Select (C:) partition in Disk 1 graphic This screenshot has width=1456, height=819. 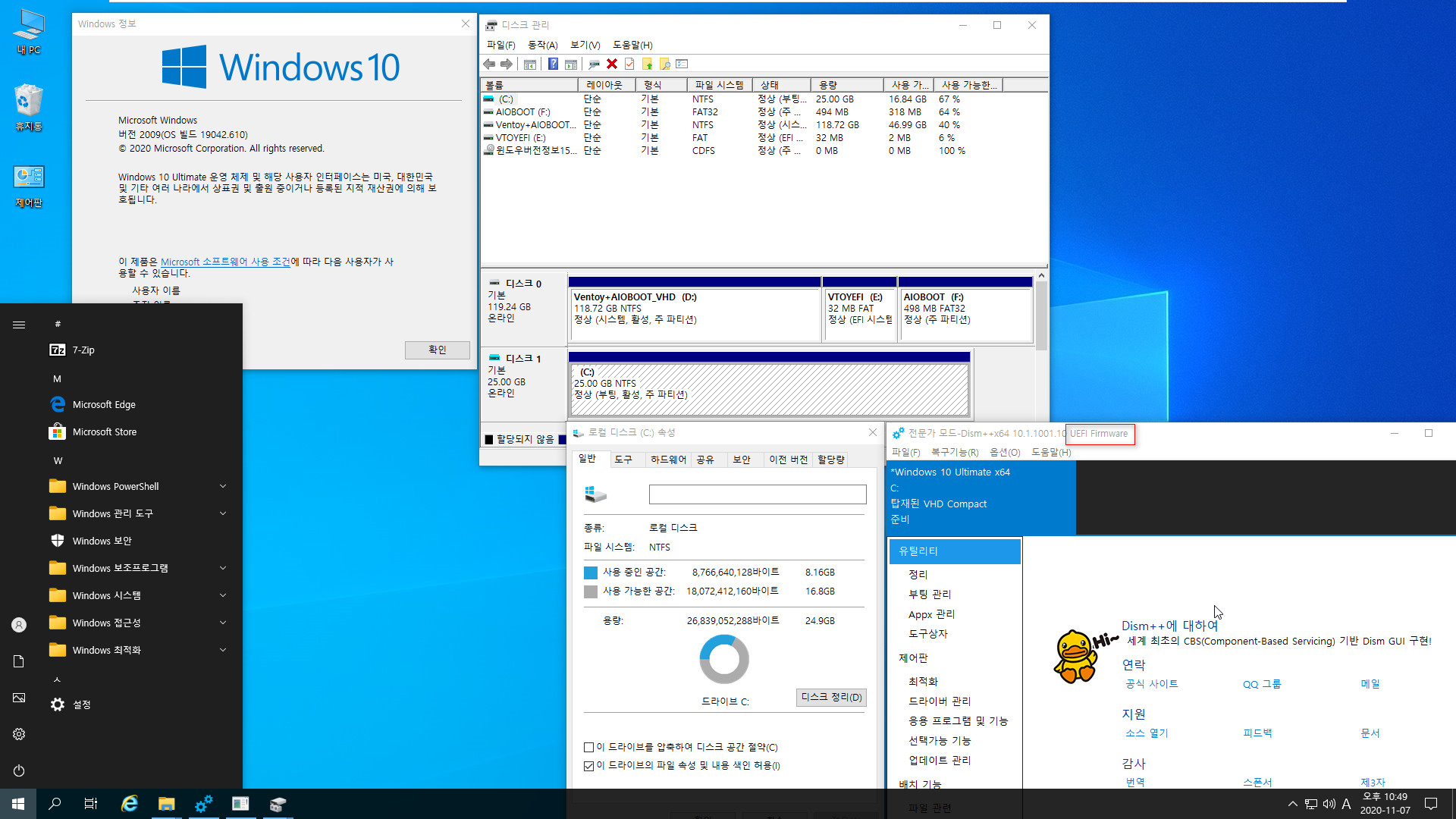click(769, 390)
